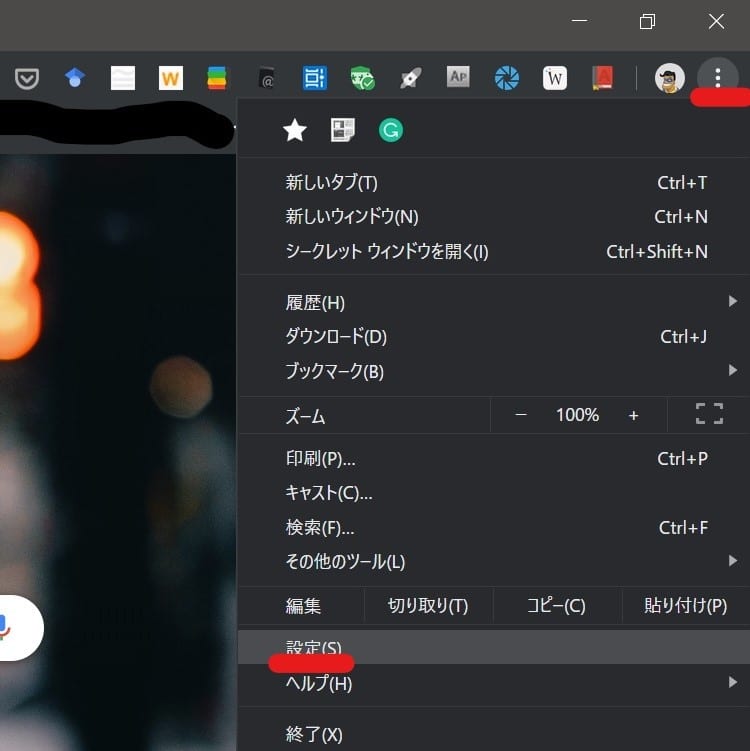Screen dimensions: 750x751
Task: Minimize the Chrome window
Action: click(580, 21)
